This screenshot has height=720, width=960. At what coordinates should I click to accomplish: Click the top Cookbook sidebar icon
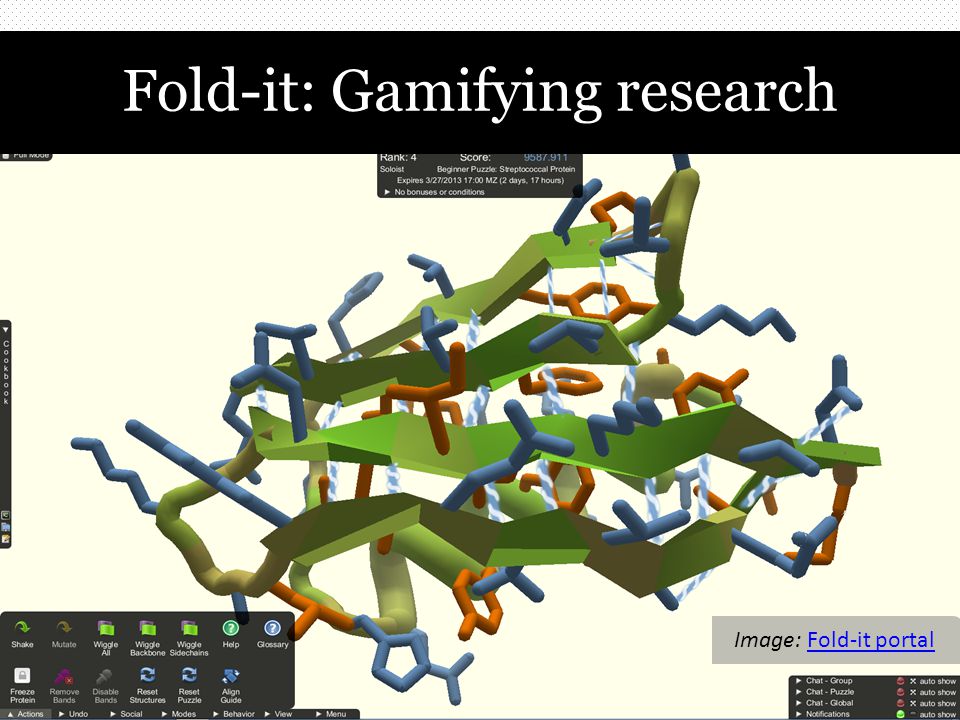point(6,516)
